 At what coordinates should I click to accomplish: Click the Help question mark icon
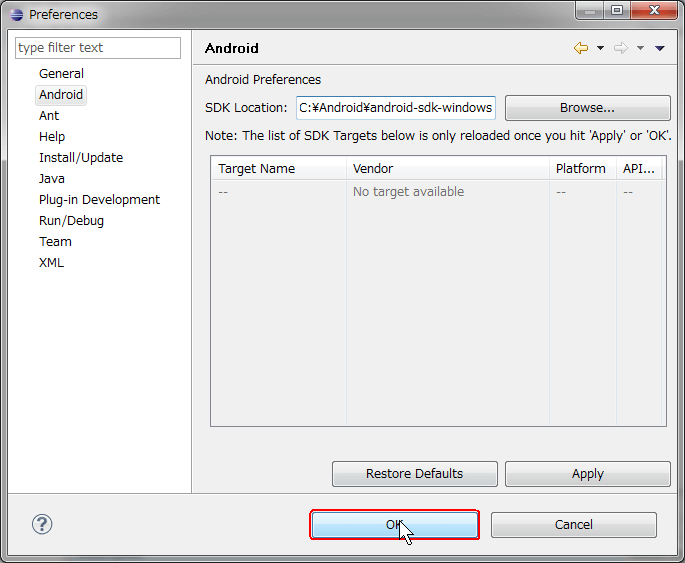tap(42, 524)
